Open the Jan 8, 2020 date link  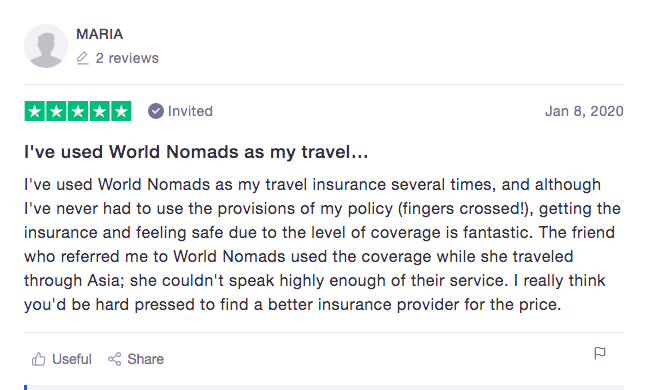[584, 111]
